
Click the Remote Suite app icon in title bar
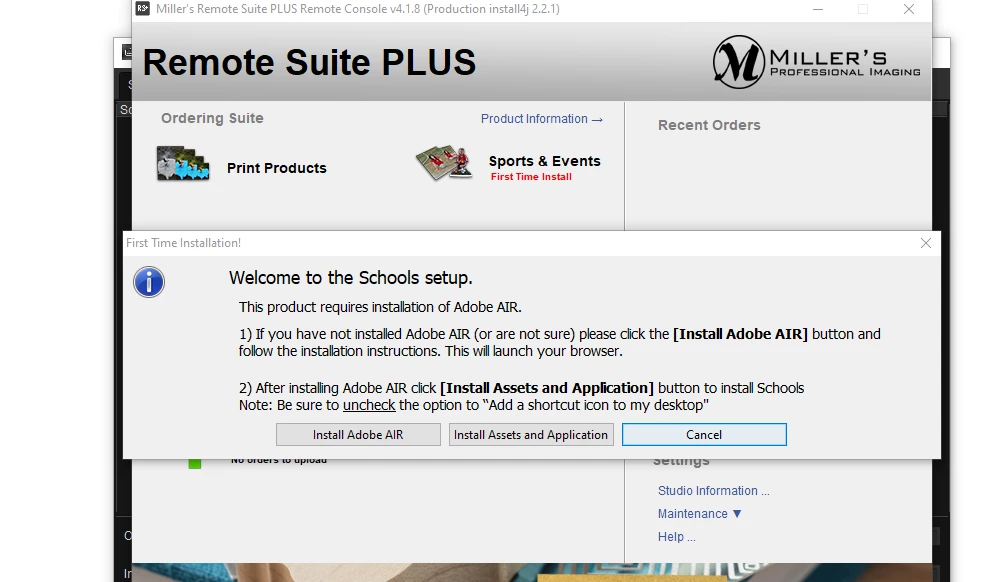coord(143,9)
